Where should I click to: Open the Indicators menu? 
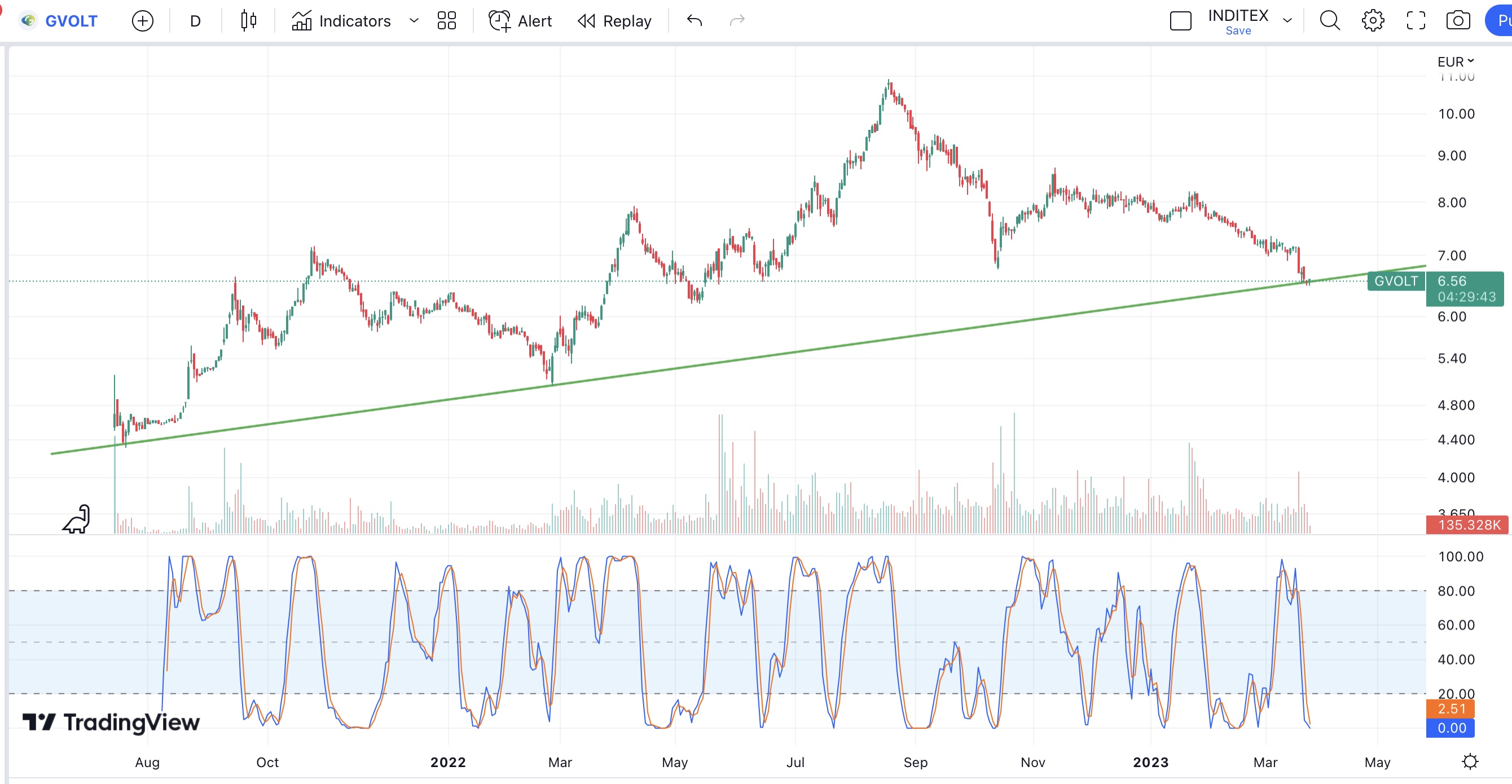coord(341,21)
